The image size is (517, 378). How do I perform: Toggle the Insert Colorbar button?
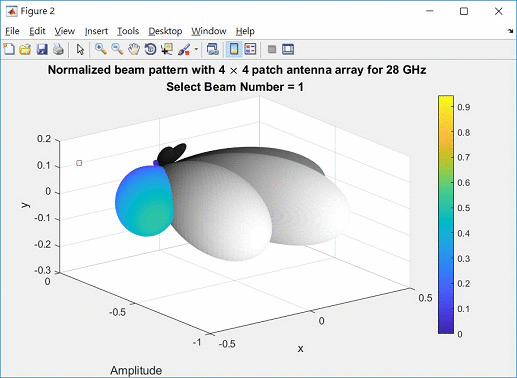(x=234, y=49)
